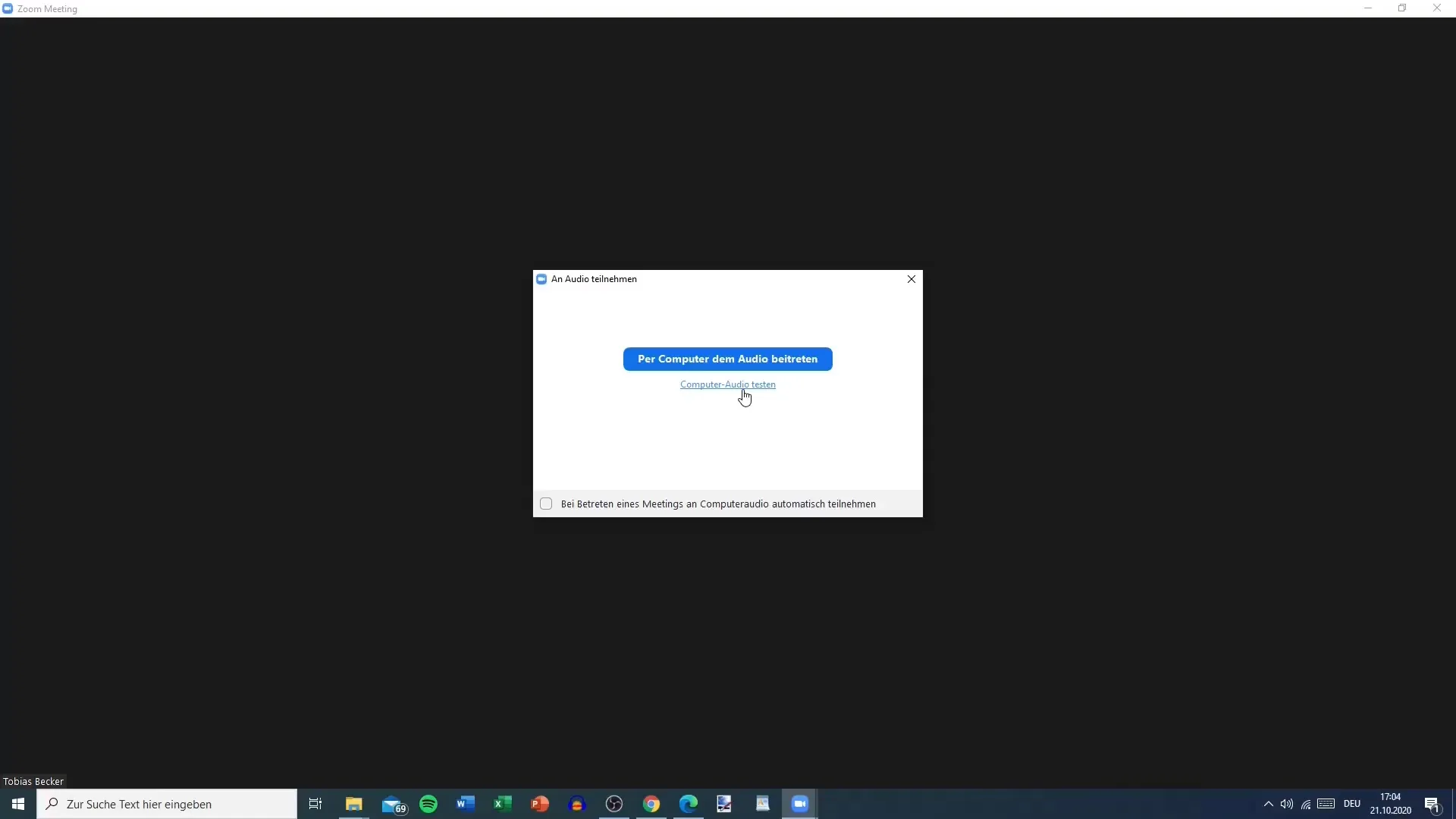
Task: Open the Mail app with 69 badge
Action: 393,804
